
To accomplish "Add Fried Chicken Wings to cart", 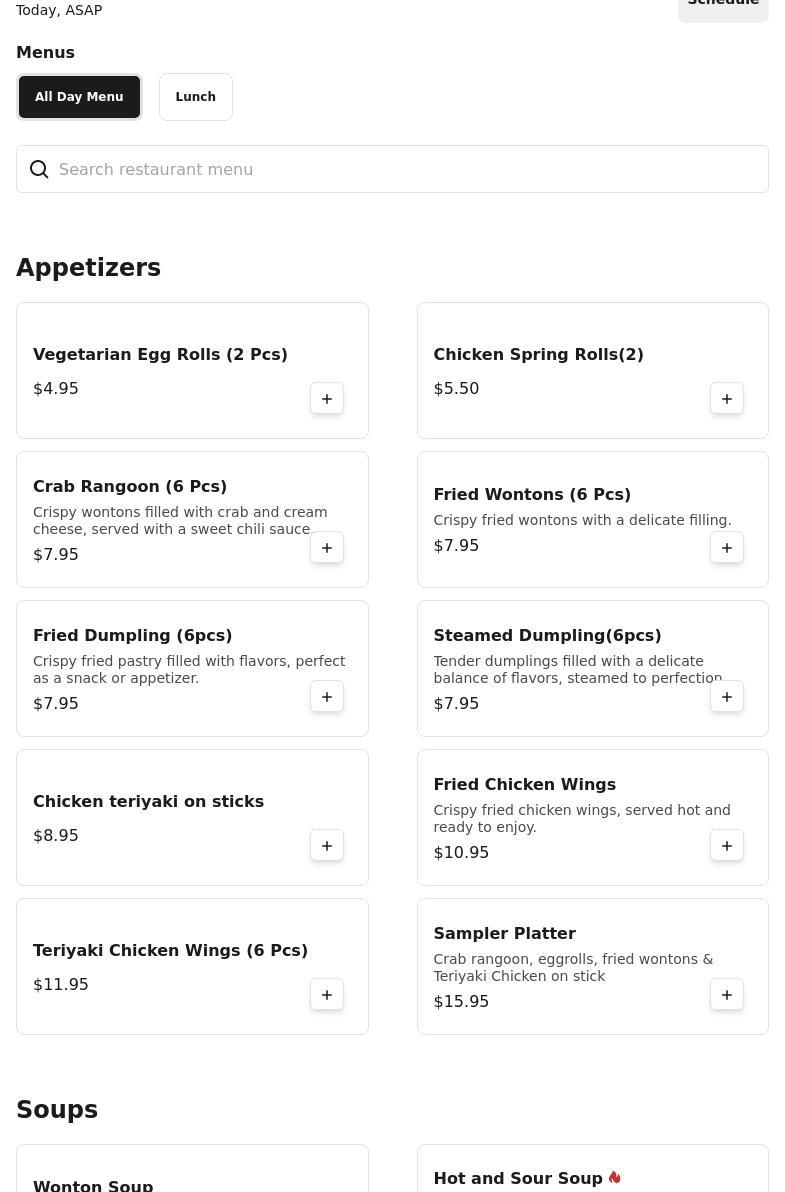I will coord(727,846).
